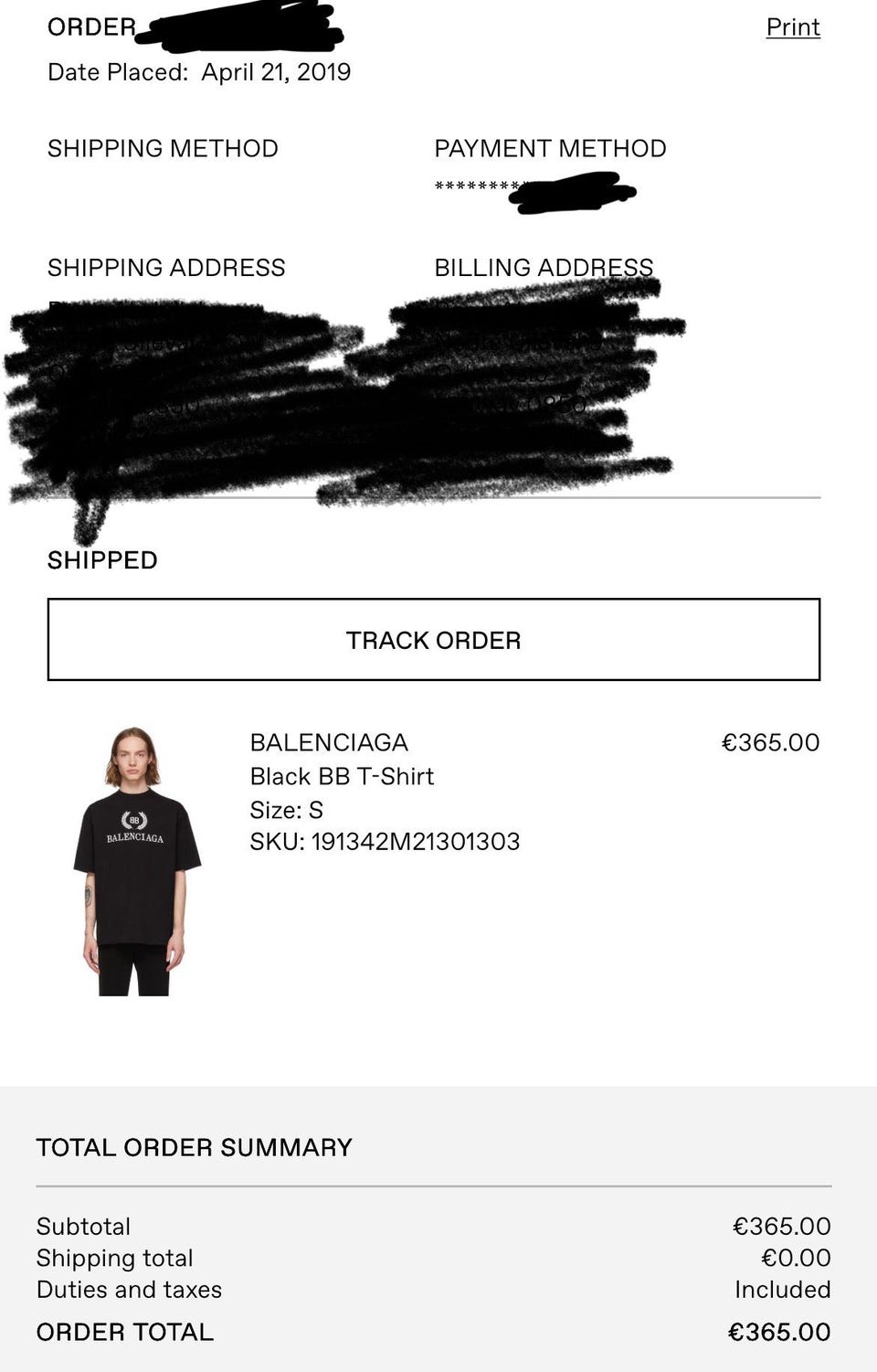The image size is (877, 1372).
Task: Click the Size: S text
Action: click(286, 810)
